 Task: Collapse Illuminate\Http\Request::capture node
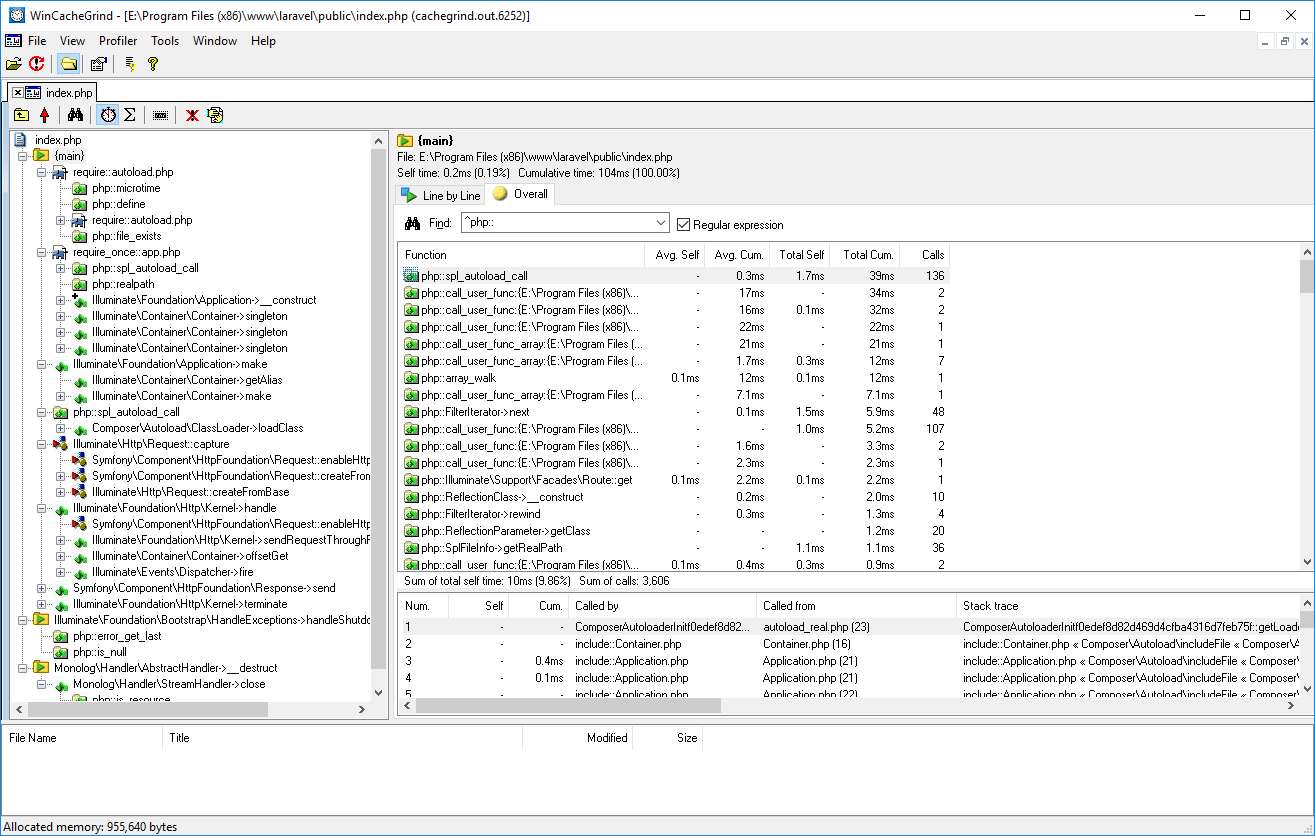point(42,444)
